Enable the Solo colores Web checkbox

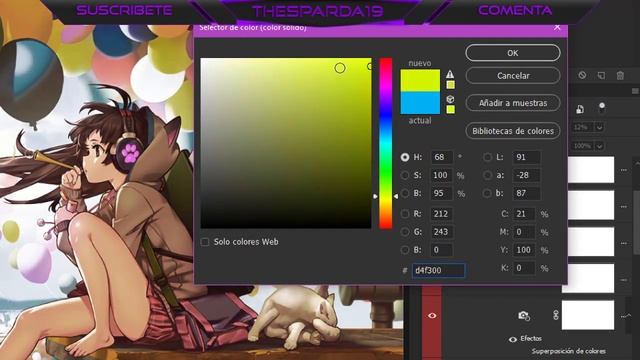pos(204,242)
